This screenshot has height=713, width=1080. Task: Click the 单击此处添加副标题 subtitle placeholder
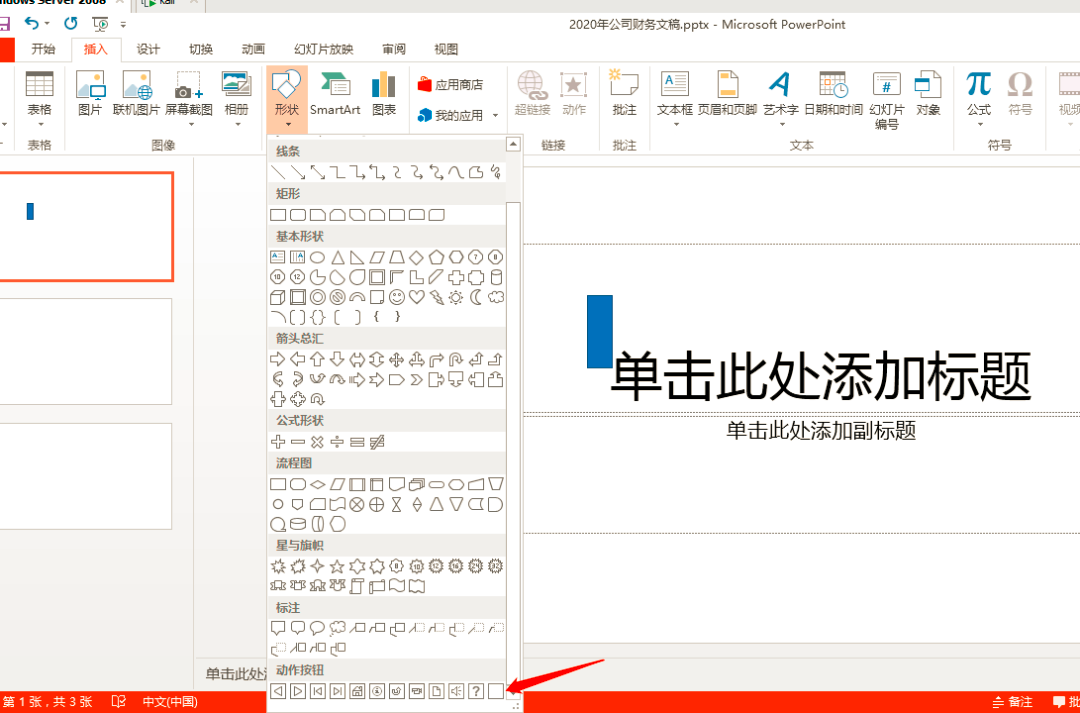click(x=821, y=431)
